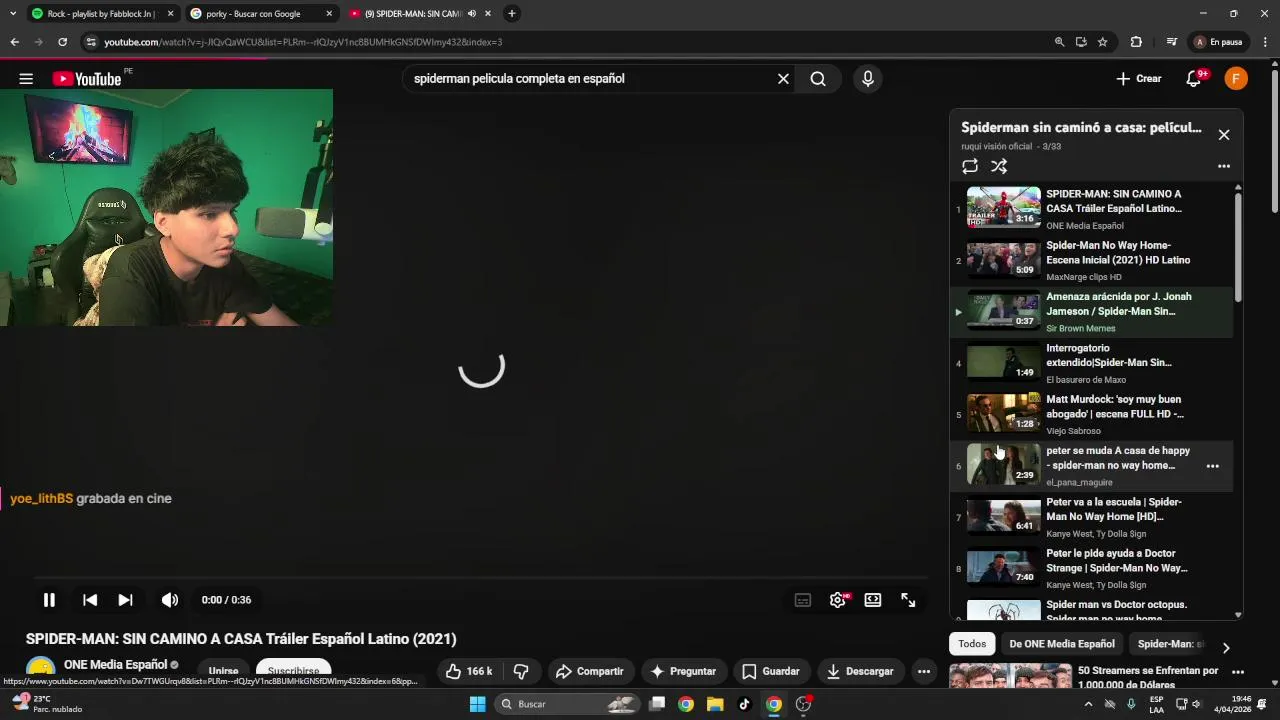Select the Todos filter chip
Image resolution: width=1280 pixels, height=720 pixels.
click(x=972, y=644)
